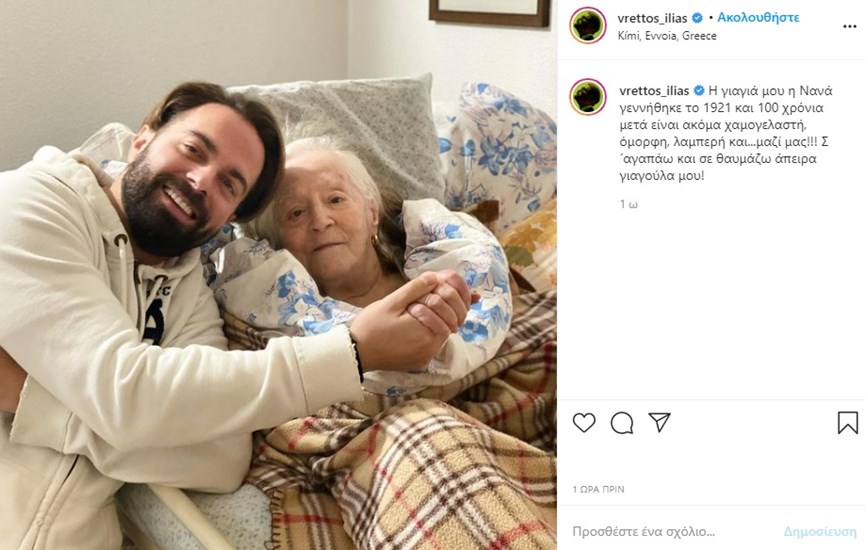Image resolution: width=865 pixels, height=550 pixels.
Task: Click the 1 ΩΡΑ ΠΡΙΝ timestamp
Action: (599, 489)
